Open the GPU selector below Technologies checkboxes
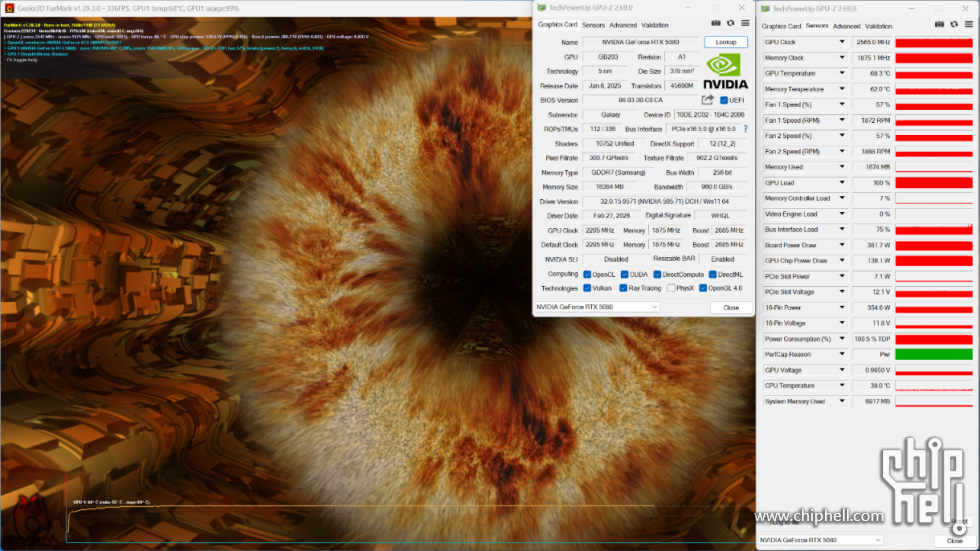980x551 pixels. pos(598,307)
